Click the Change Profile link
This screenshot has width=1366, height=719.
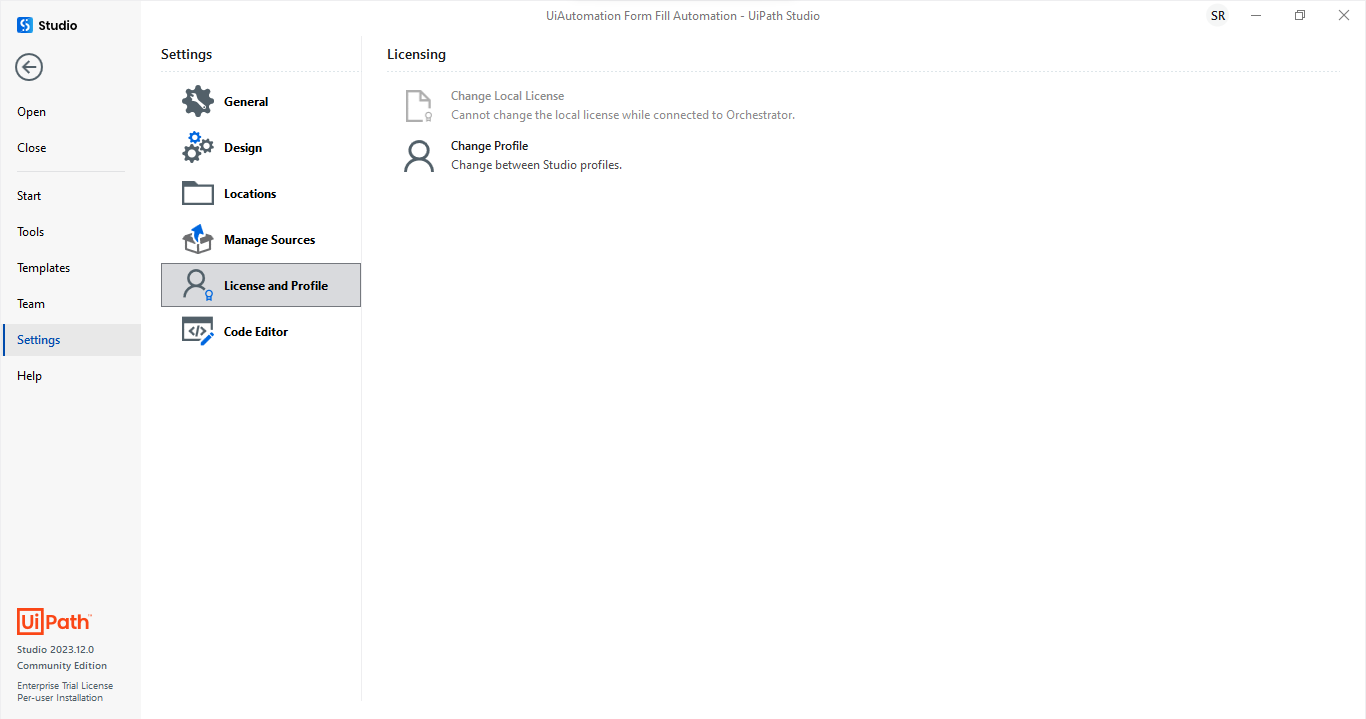[489, 146]
